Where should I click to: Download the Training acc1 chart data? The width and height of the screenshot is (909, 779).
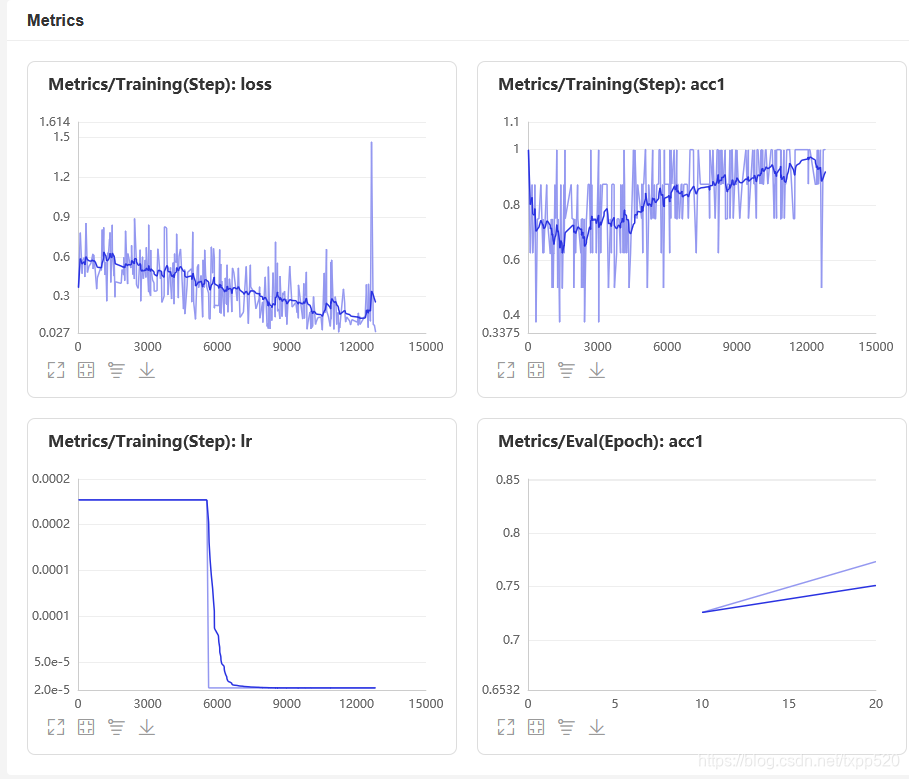click(x=597, y=370)
